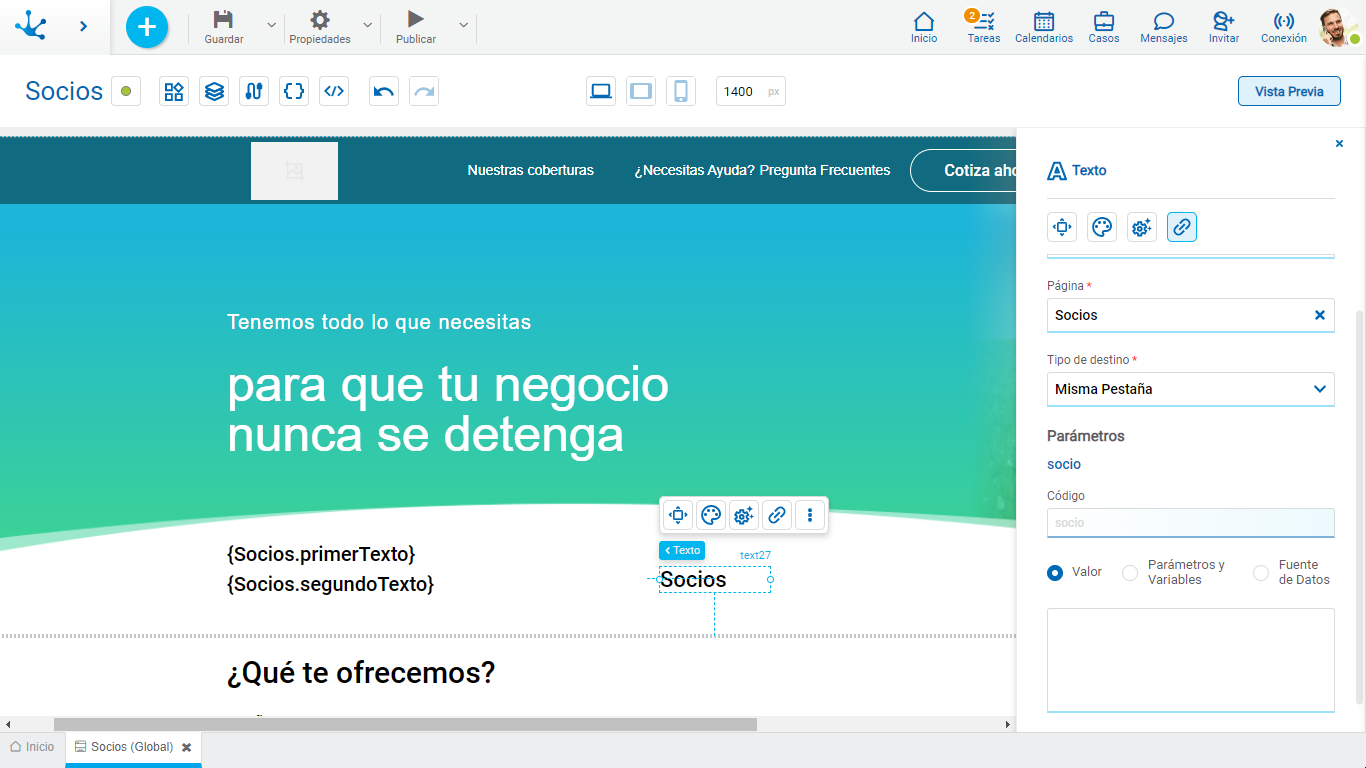The width and height of the screenshot is (1366, 768).
Task: Click the Deyel logo icon
Action: (x=31, y=26)
